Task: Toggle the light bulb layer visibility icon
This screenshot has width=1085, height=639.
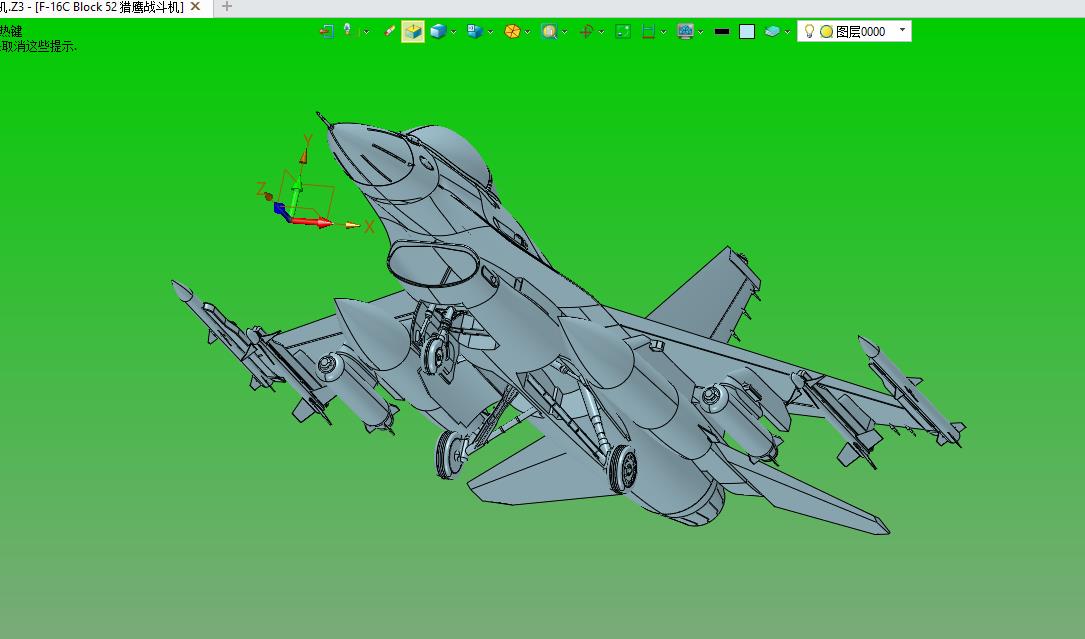Action: (809, 31)
